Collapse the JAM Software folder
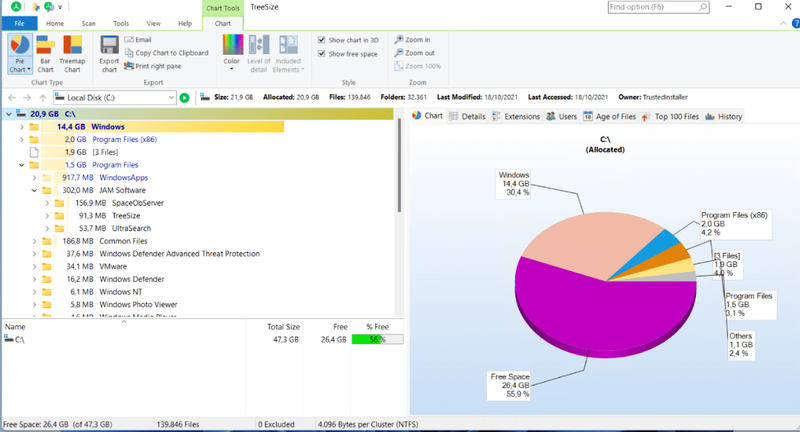This screenshot has height=432, width=800. [34, 190]
